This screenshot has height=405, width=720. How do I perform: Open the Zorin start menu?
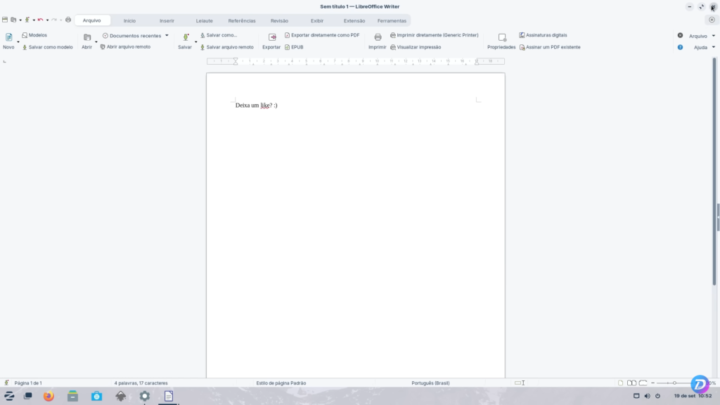pos(9,396)
